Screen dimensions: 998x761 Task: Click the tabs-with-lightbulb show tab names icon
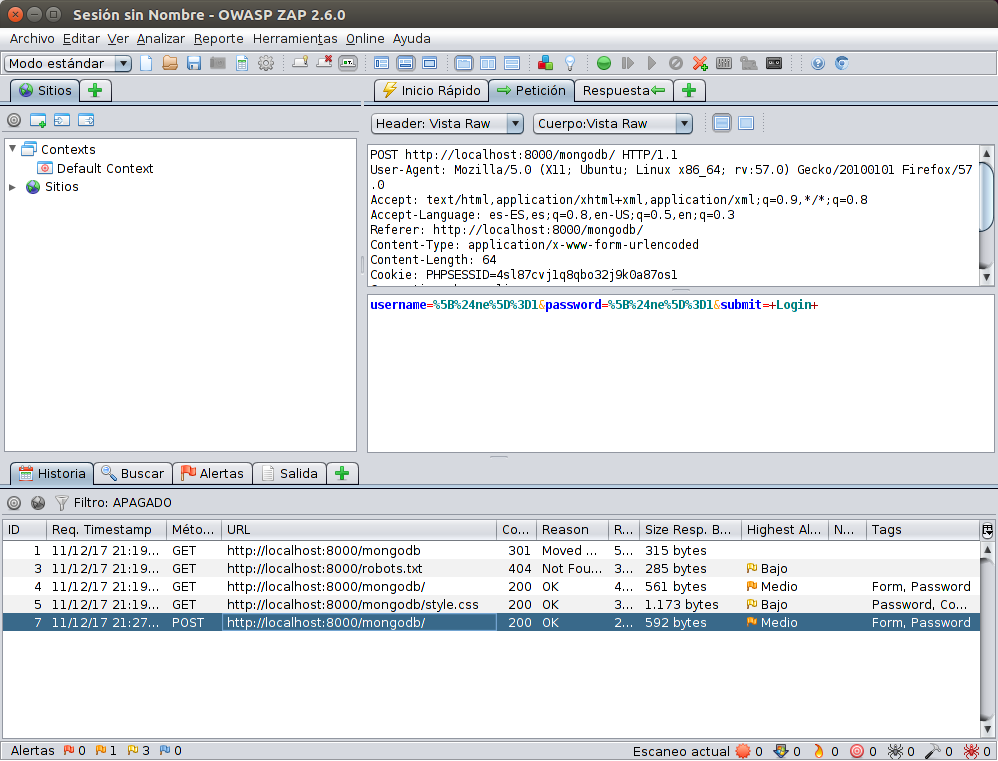click(x=300, y=63)
